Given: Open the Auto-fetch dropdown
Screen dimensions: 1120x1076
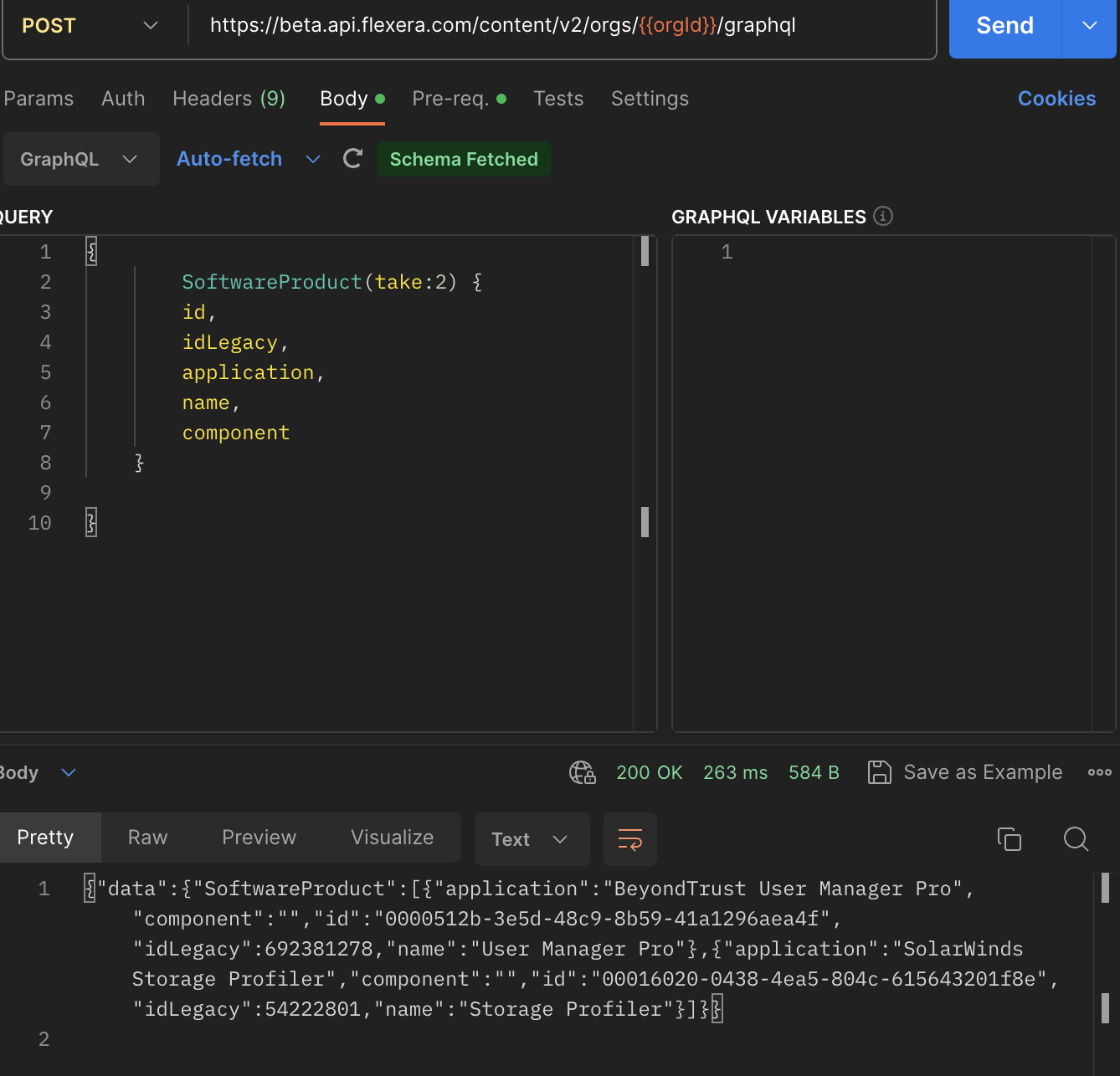Looking at the screenshot, I should click(x=247, y=159).
